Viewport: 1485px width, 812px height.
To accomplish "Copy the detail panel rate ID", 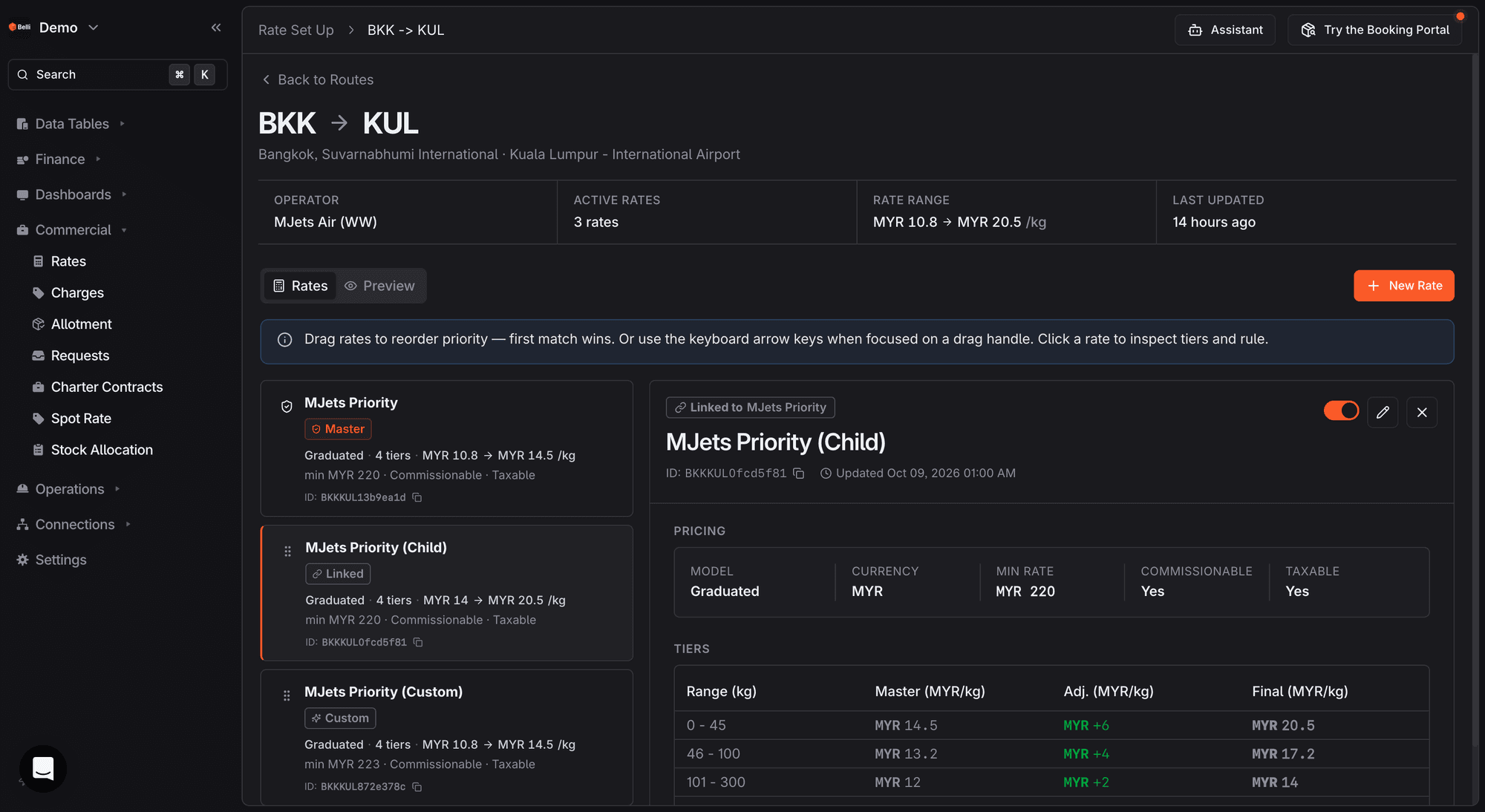I will [799, 474].
